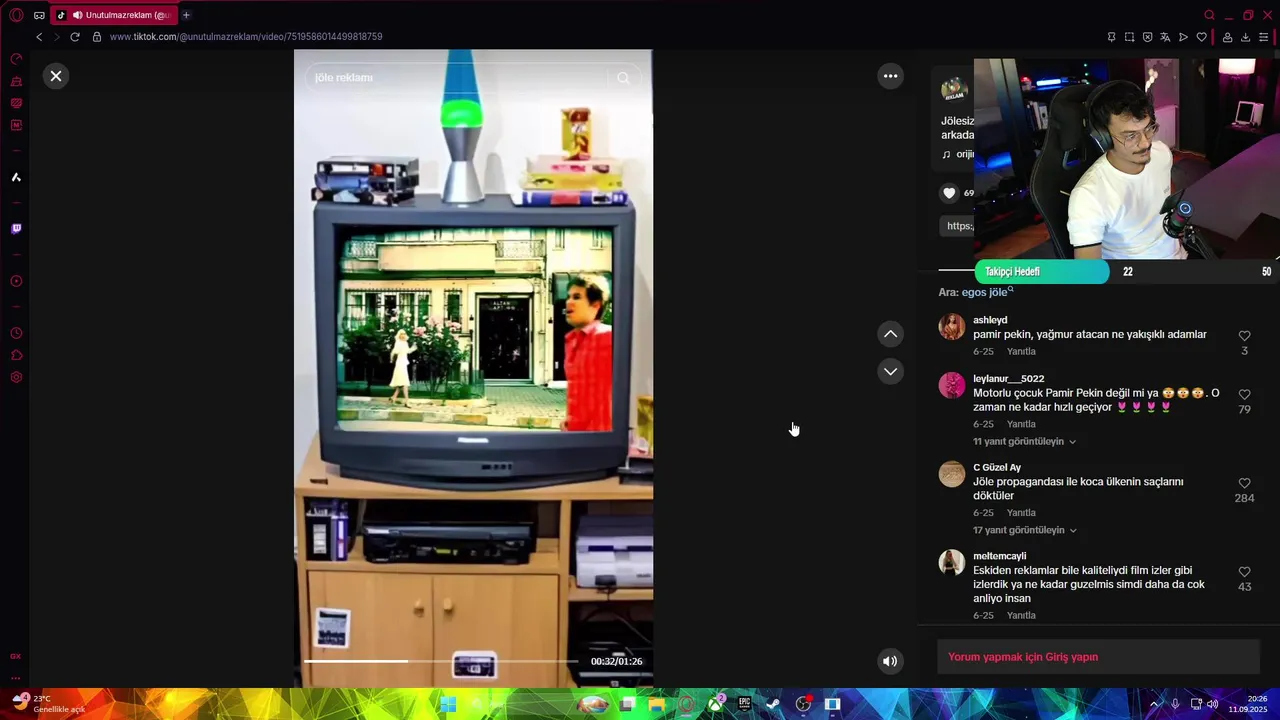Viewport: 1280px width, 720px height.
Task: Click the pin icon in address bar
Action: (1111, 37)
